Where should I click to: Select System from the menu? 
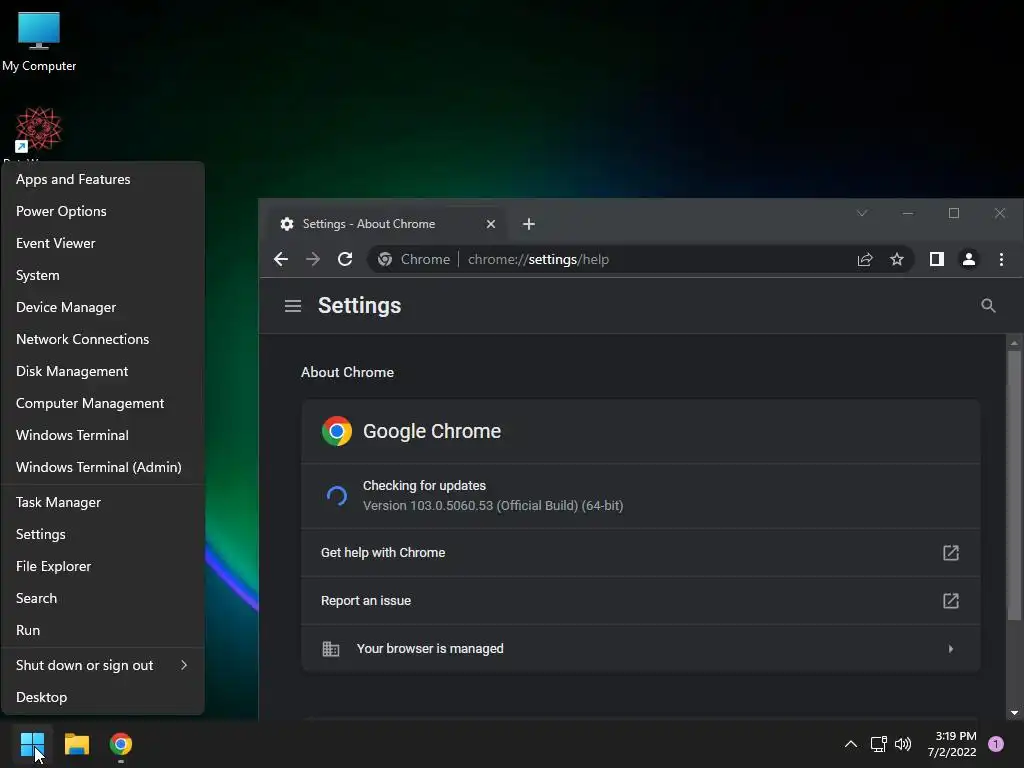coord(103,275)
